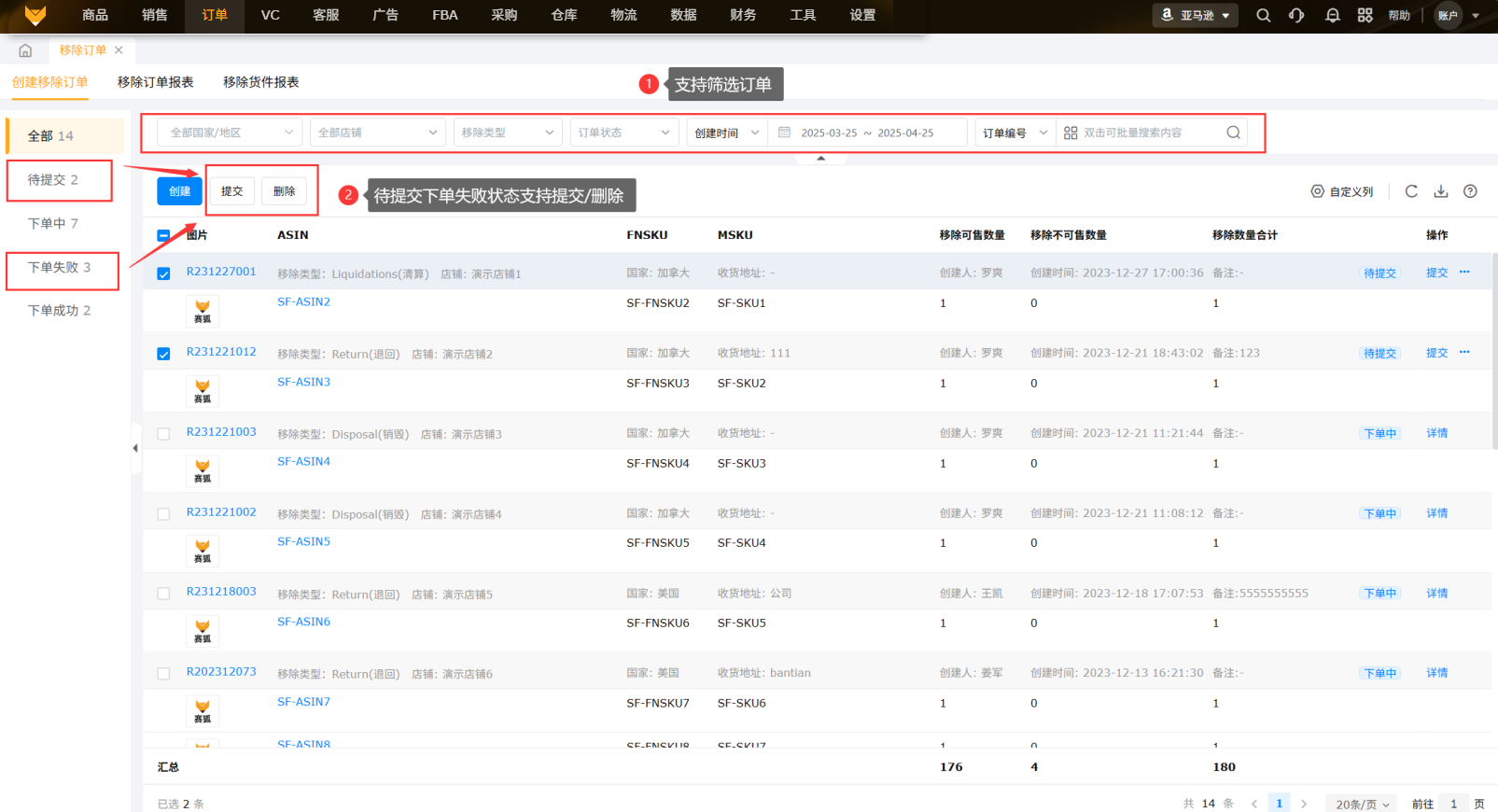Open the notifications bell icon
1498x812 pixels.
[x=1332, y=16]
